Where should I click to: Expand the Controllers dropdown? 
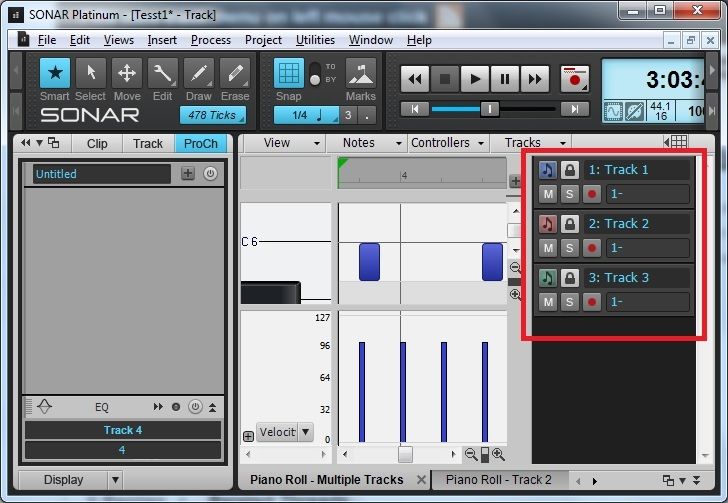tap(448, 143)
